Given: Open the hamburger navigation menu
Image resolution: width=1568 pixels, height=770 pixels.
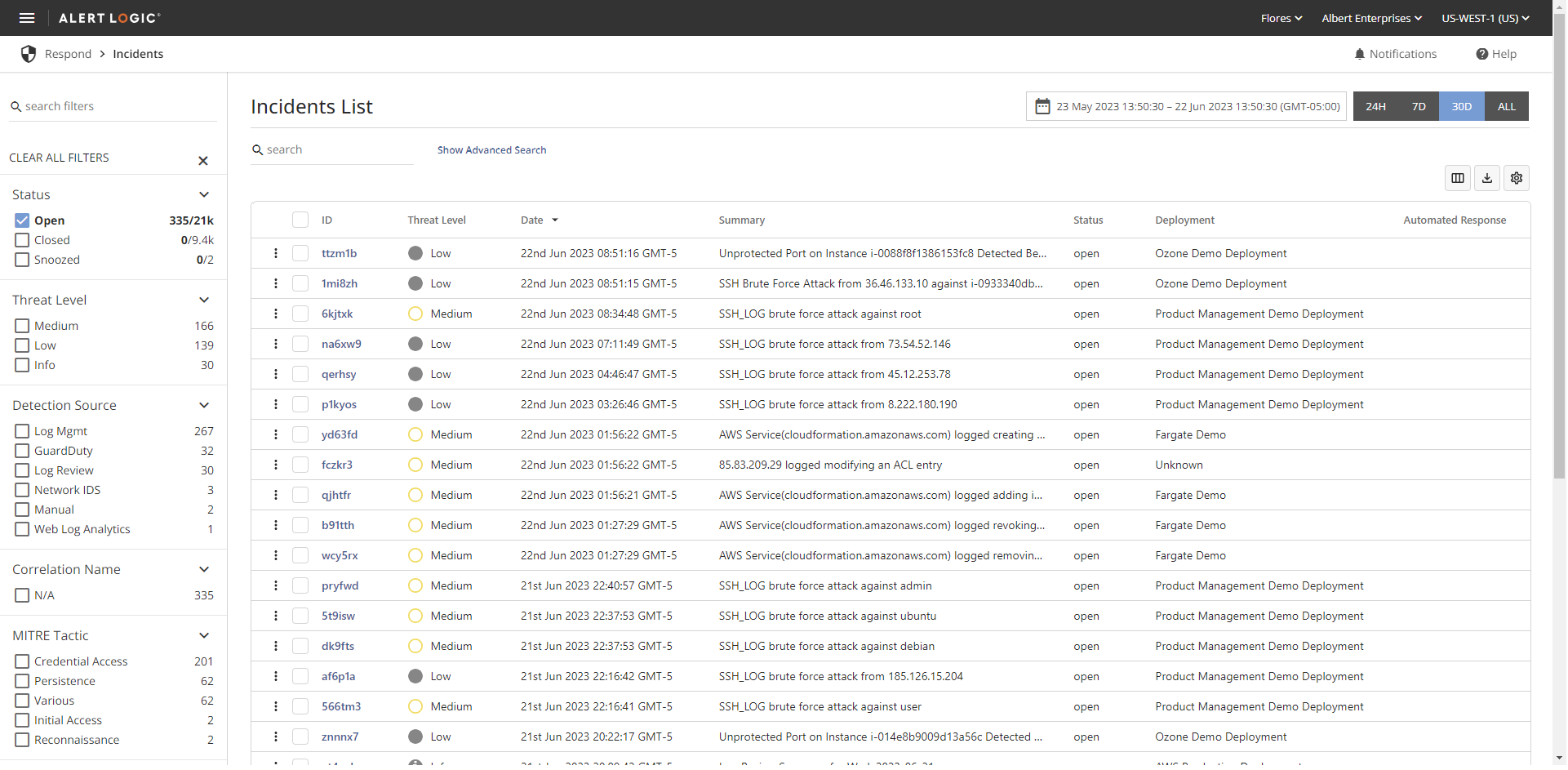Looking at the screenshot, I should click(27, 18).
